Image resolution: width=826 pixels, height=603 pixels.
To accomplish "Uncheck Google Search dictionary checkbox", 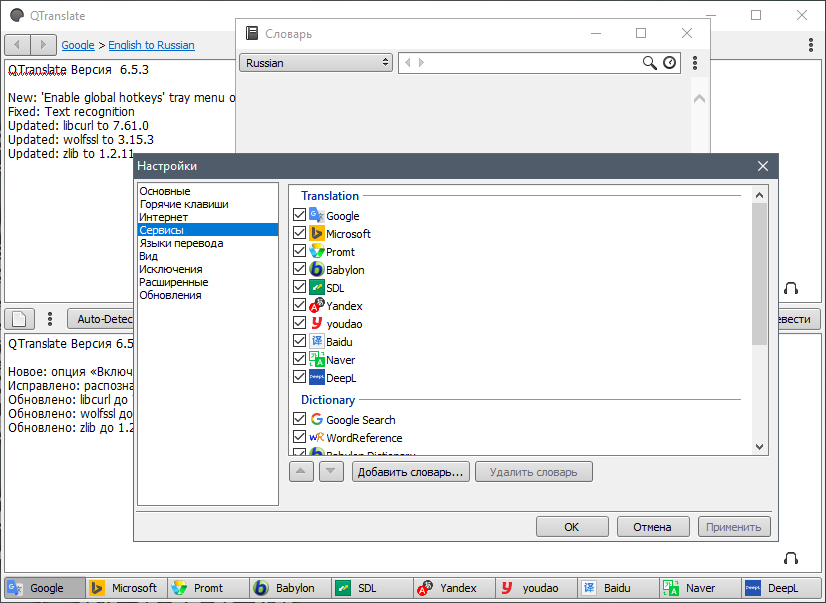I will [299, 419].
